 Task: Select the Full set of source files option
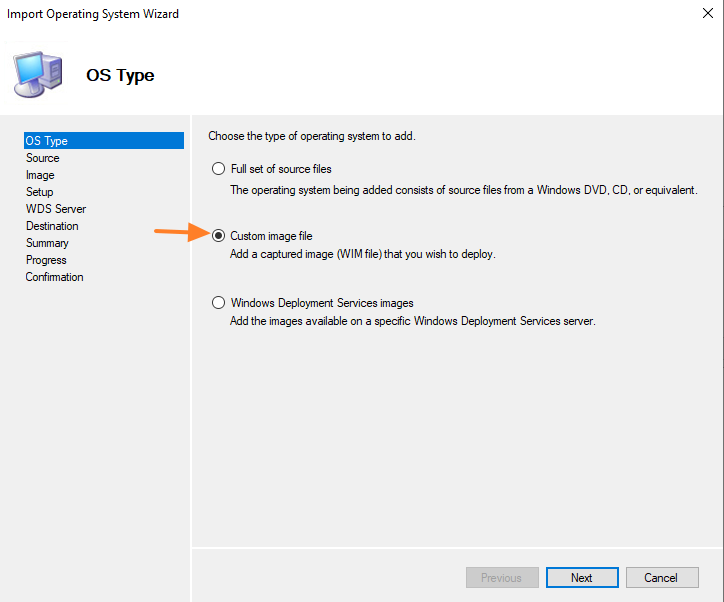point(218,169)
